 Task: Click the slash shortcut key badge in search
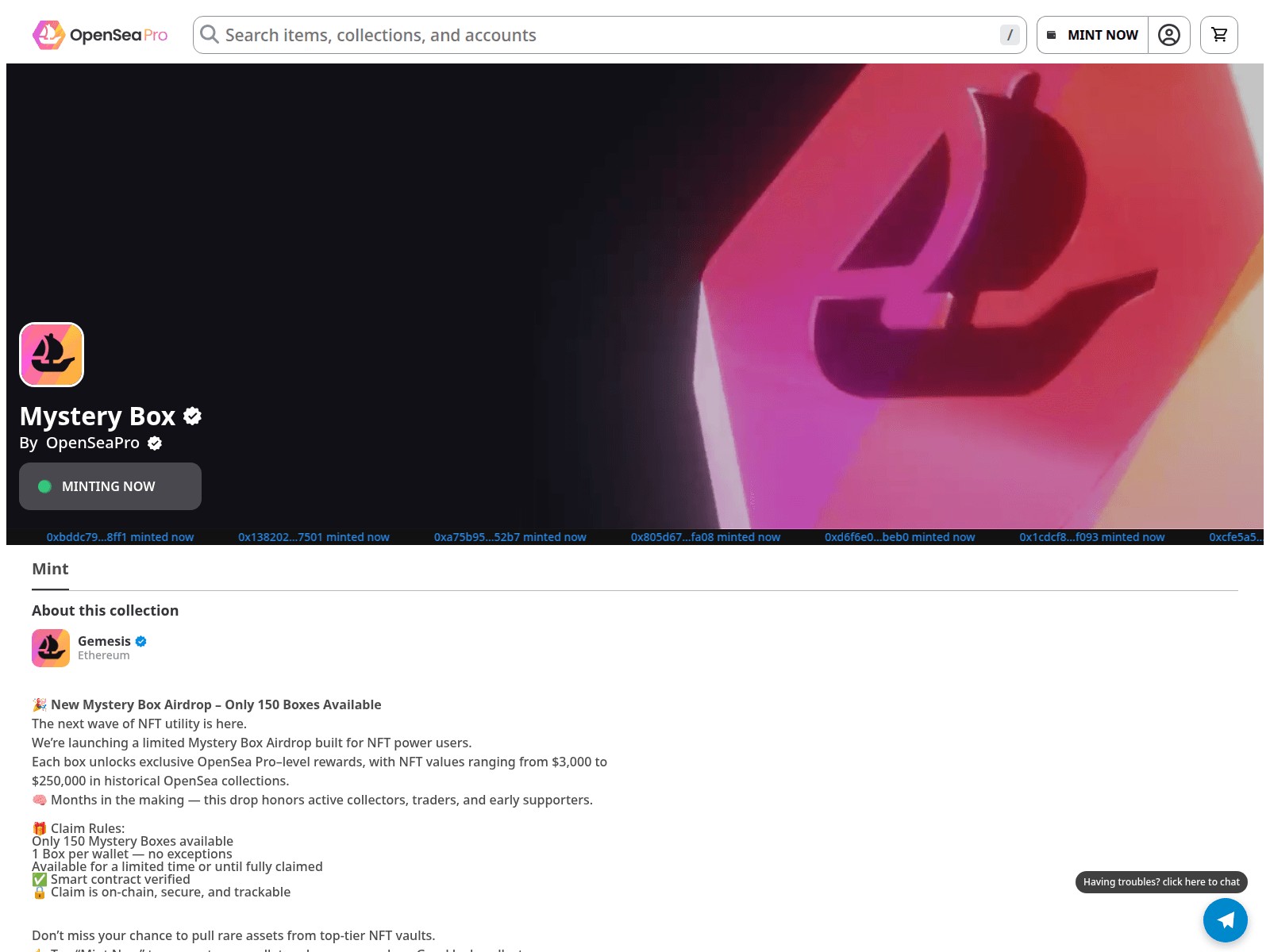click(x=1010, y=34)
